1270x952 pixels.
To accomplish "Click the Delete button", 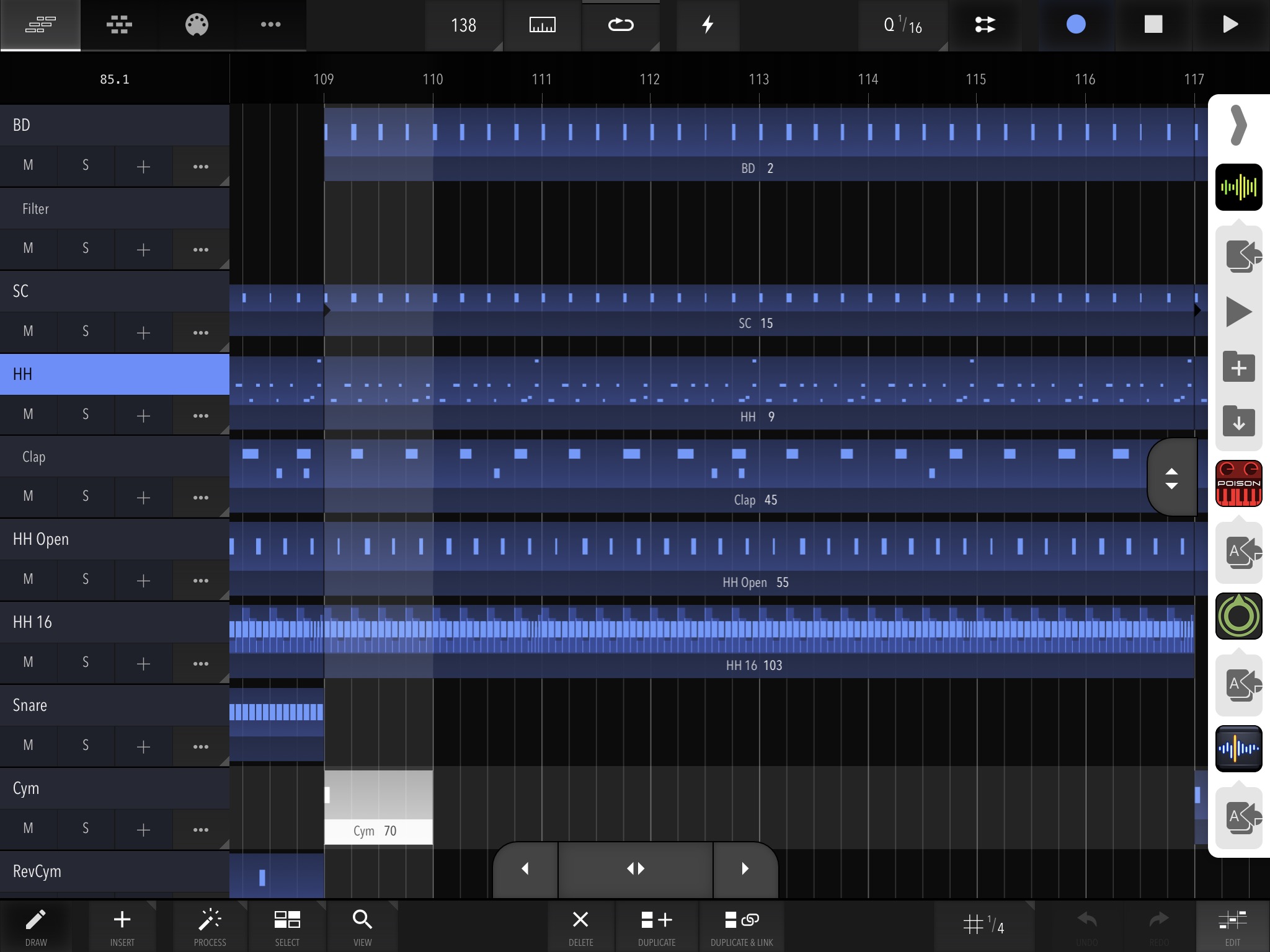I will coord(581,927).
